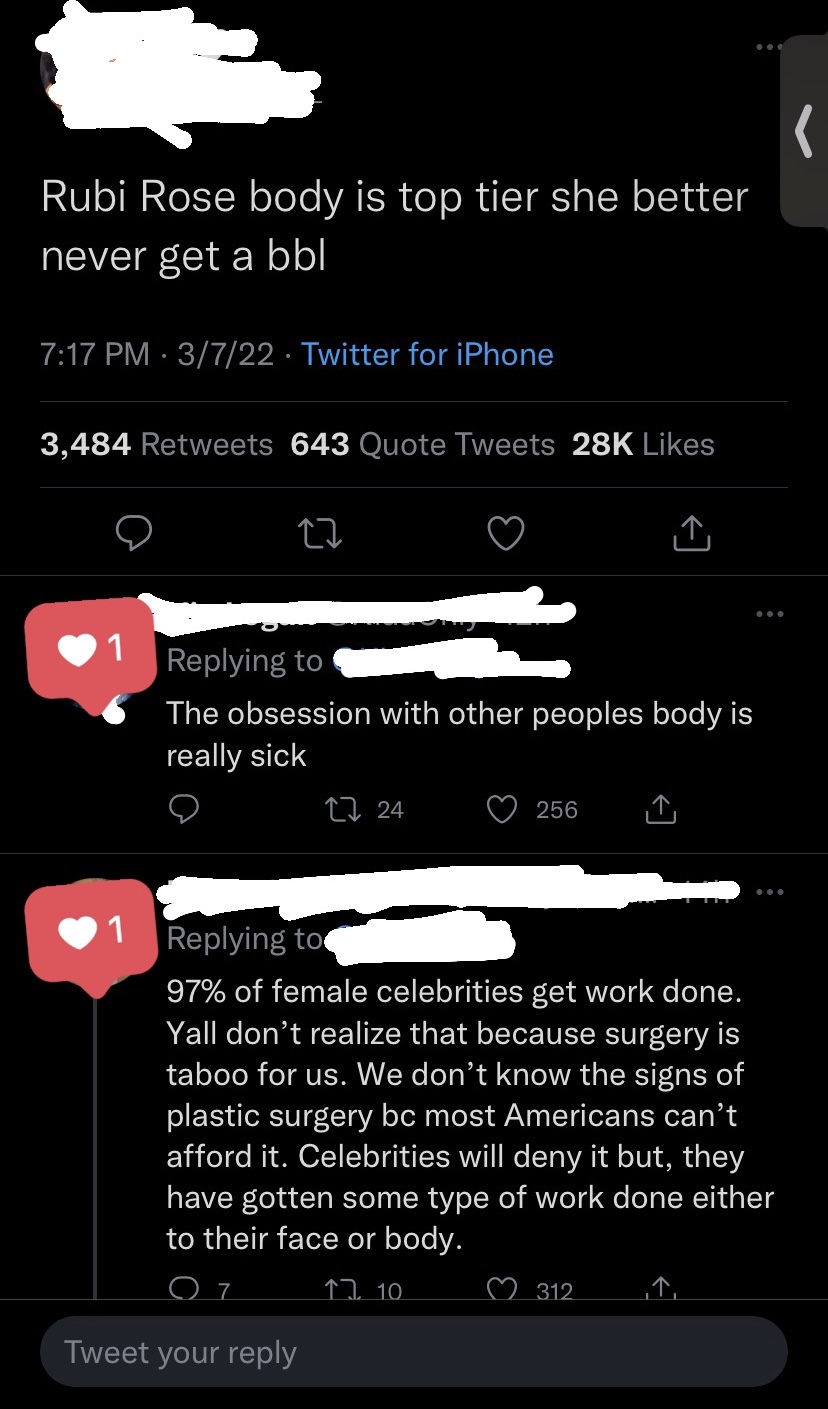Tap share icon under the main tweet
Viewport: 828px width, 1409px height.
pyautogui.click(x=691, y=535)
